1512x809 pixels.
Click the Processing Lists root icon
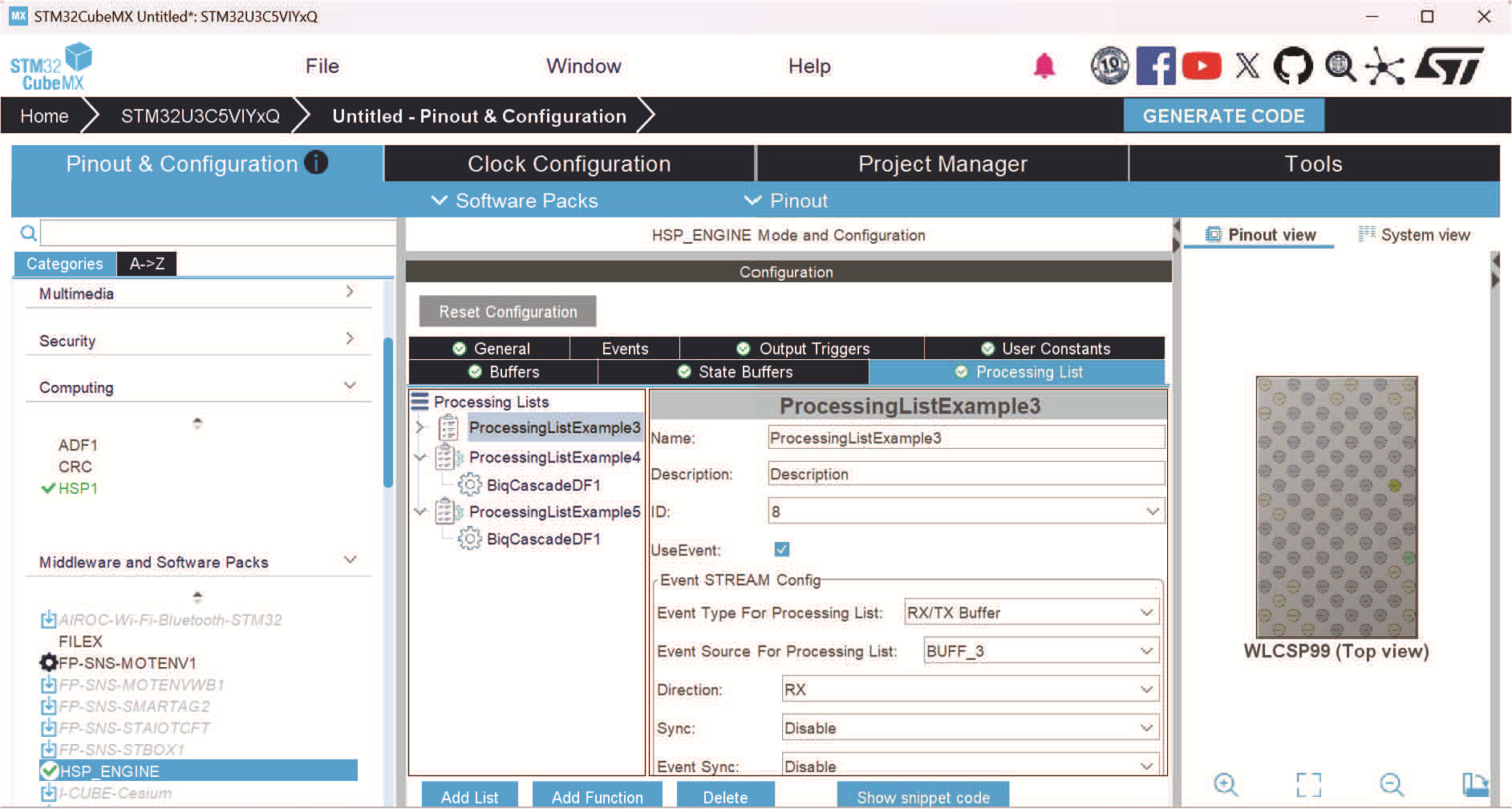[420, 401]
